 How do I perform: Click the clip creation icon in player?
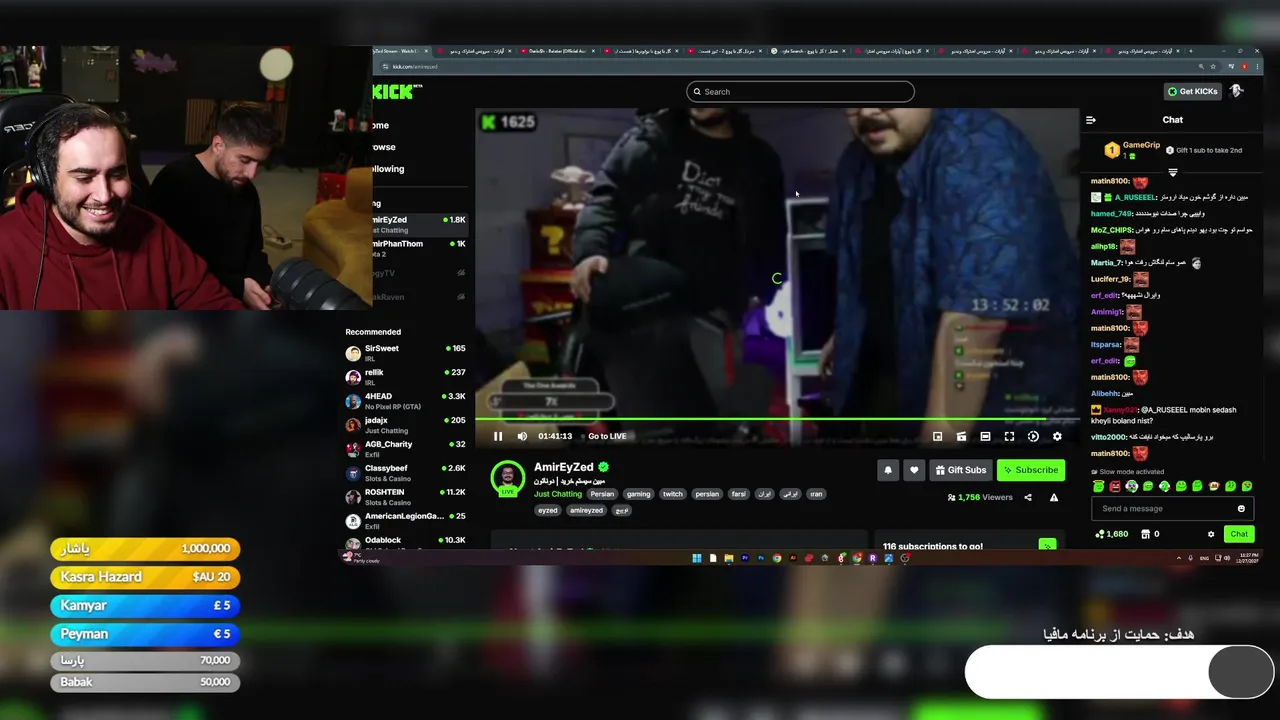pos(961,436)
